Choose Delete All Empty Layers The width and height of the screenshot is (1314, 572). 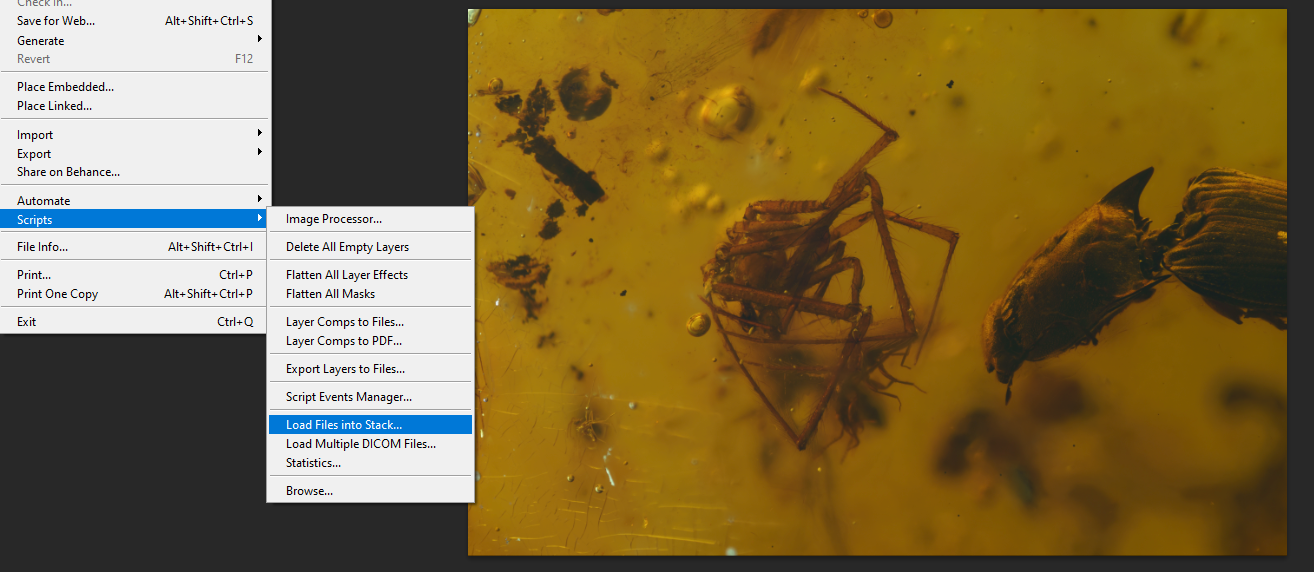tap(347, 247)
